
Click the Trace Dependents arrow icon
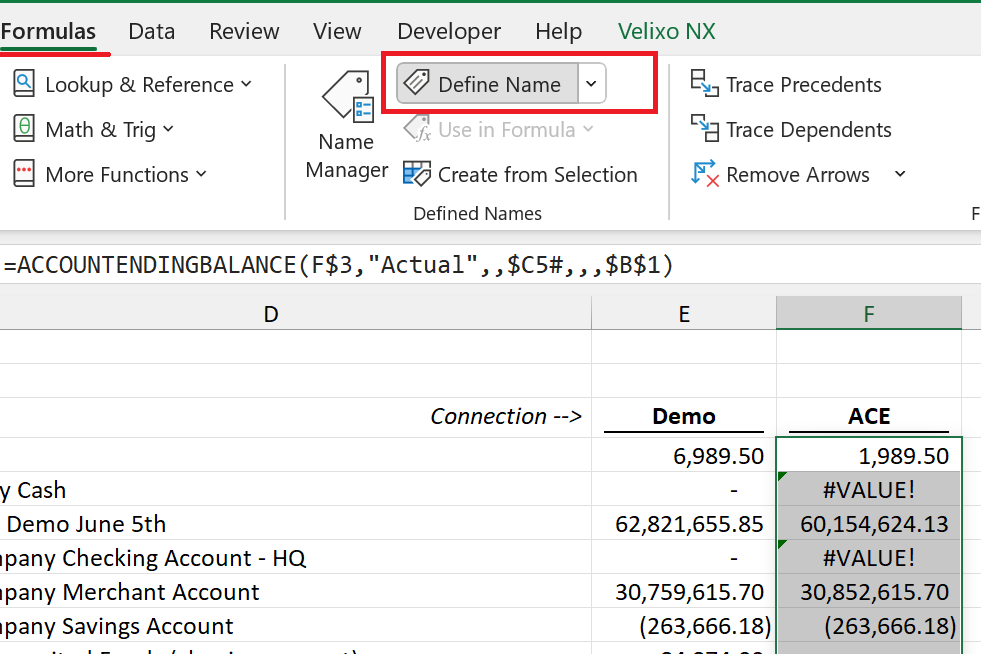point(704,129)
